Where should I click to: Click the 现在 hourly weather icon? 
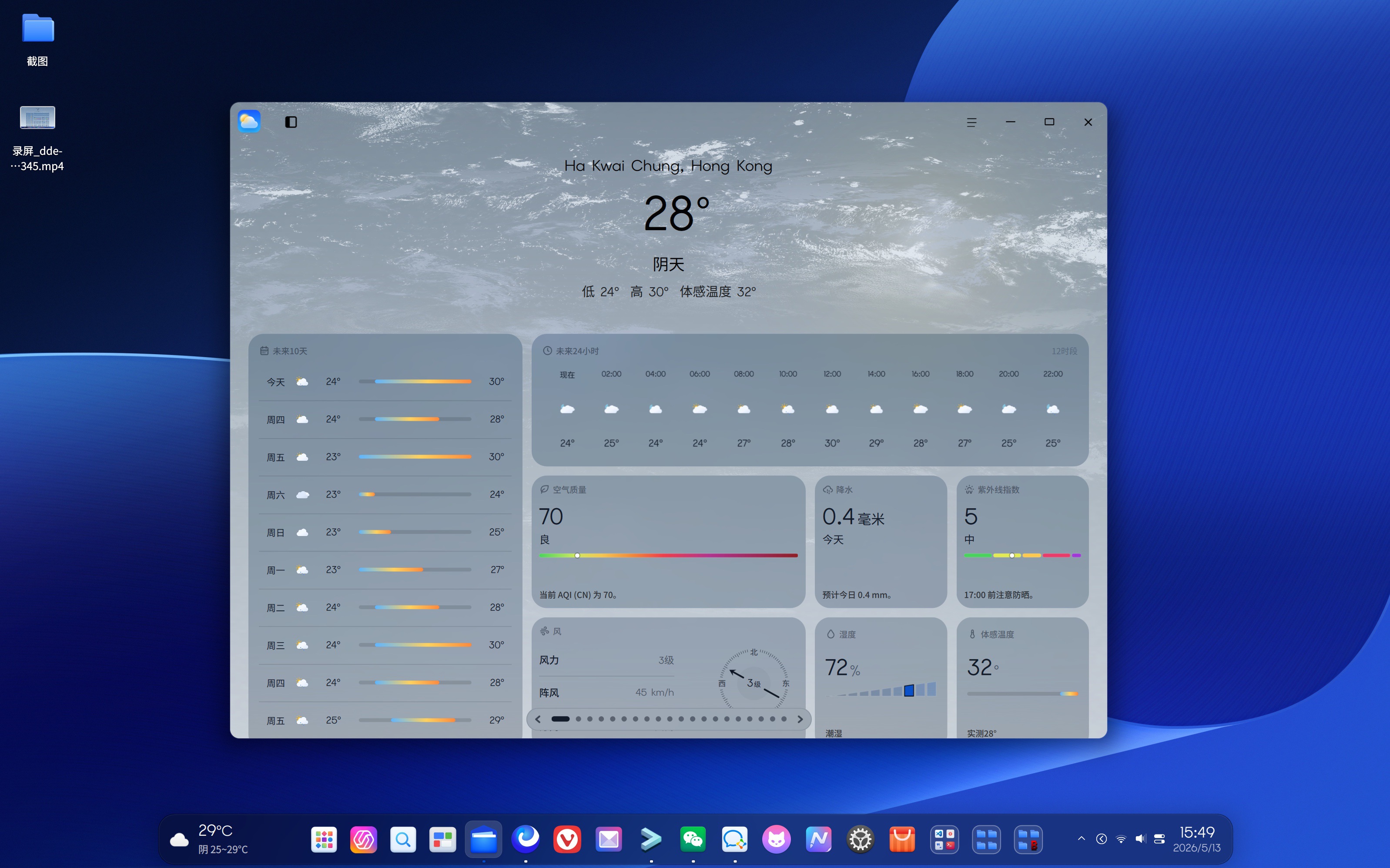click(x=567, y=409)
